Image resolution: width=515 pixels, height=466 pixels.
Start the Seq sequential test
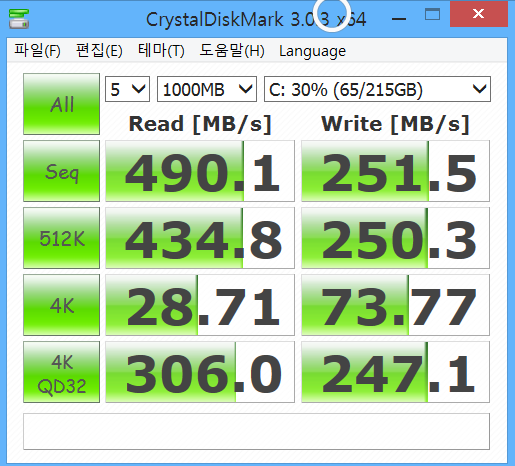(x=61, y=171)
